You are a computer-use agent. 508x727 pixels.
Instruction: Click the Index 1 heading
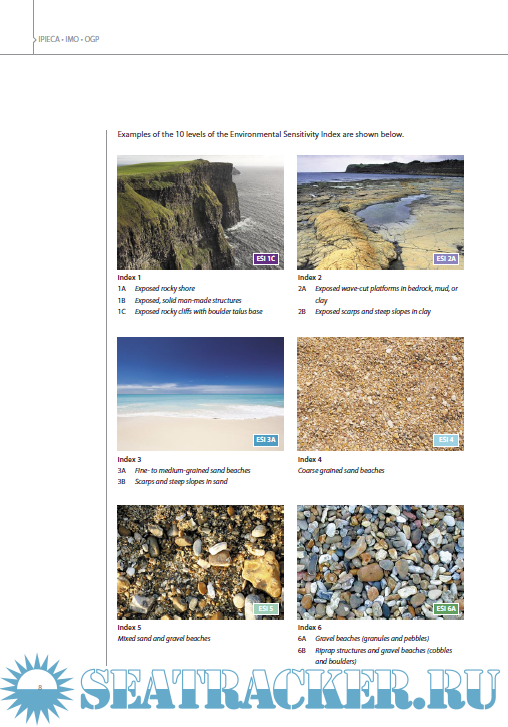point(129,277)
